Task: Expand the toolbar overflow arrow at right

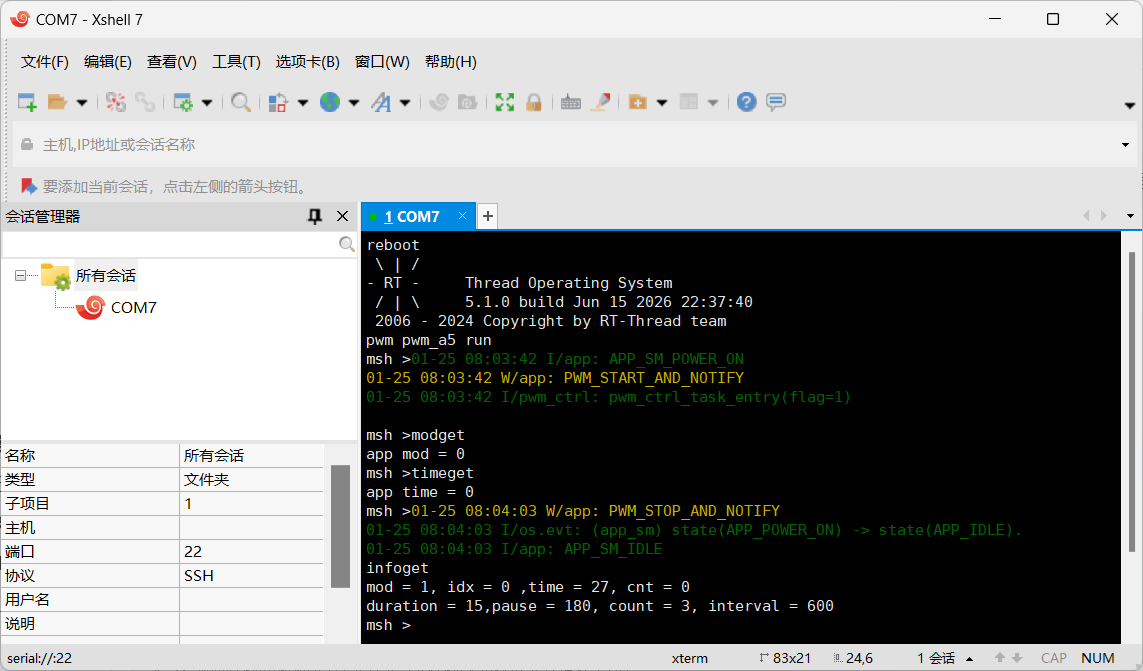Action: coord(1129,106)
